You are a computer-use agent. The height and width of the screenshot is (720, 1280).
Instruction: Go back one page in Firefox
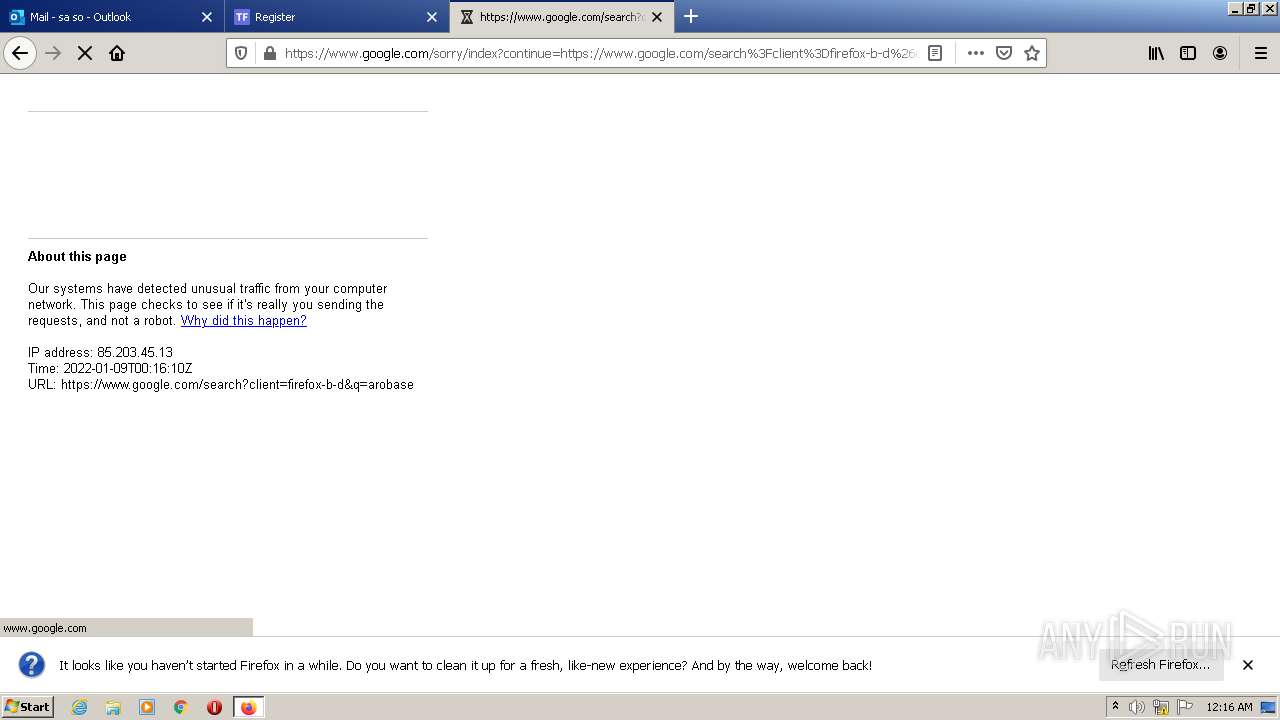pyautogui.click(x=20, y=53)
